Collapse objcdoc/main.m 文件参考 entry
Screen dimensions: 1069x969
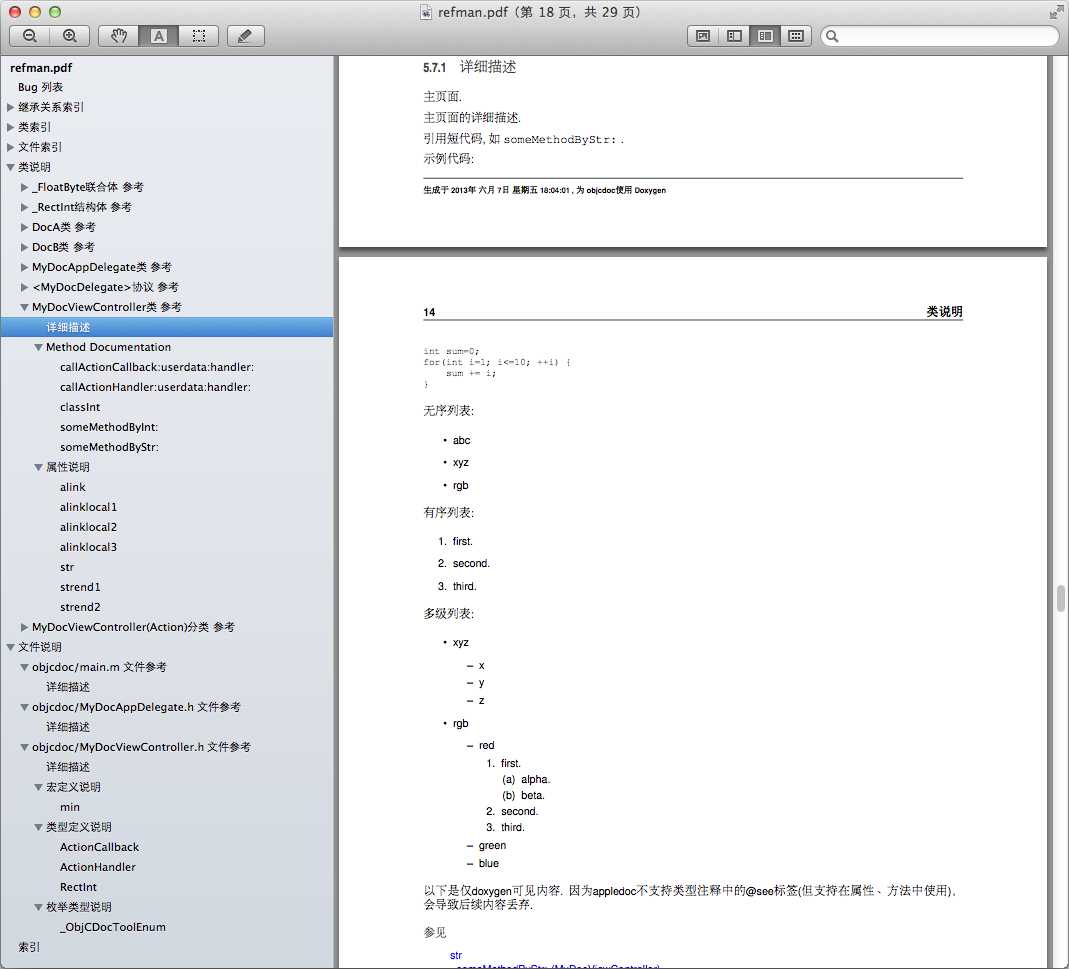[25, 667]
